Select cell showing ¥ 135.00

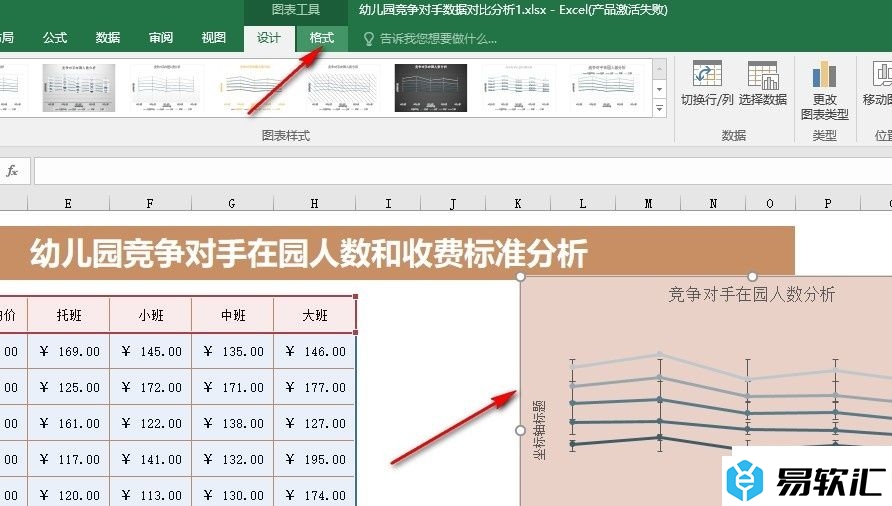[x=233, y=351]
